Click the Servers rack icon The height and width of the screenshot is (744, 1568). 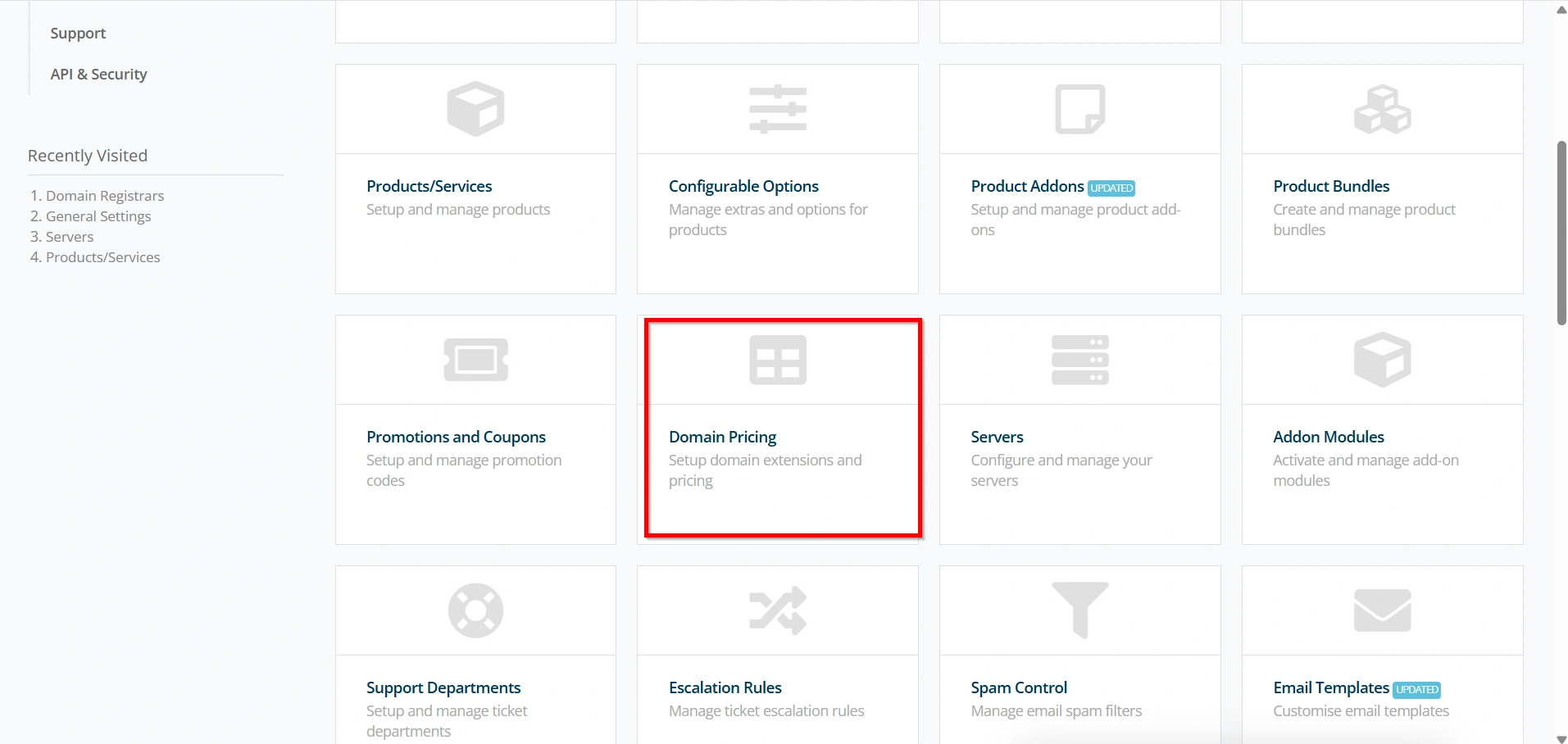coord(1079,360)
